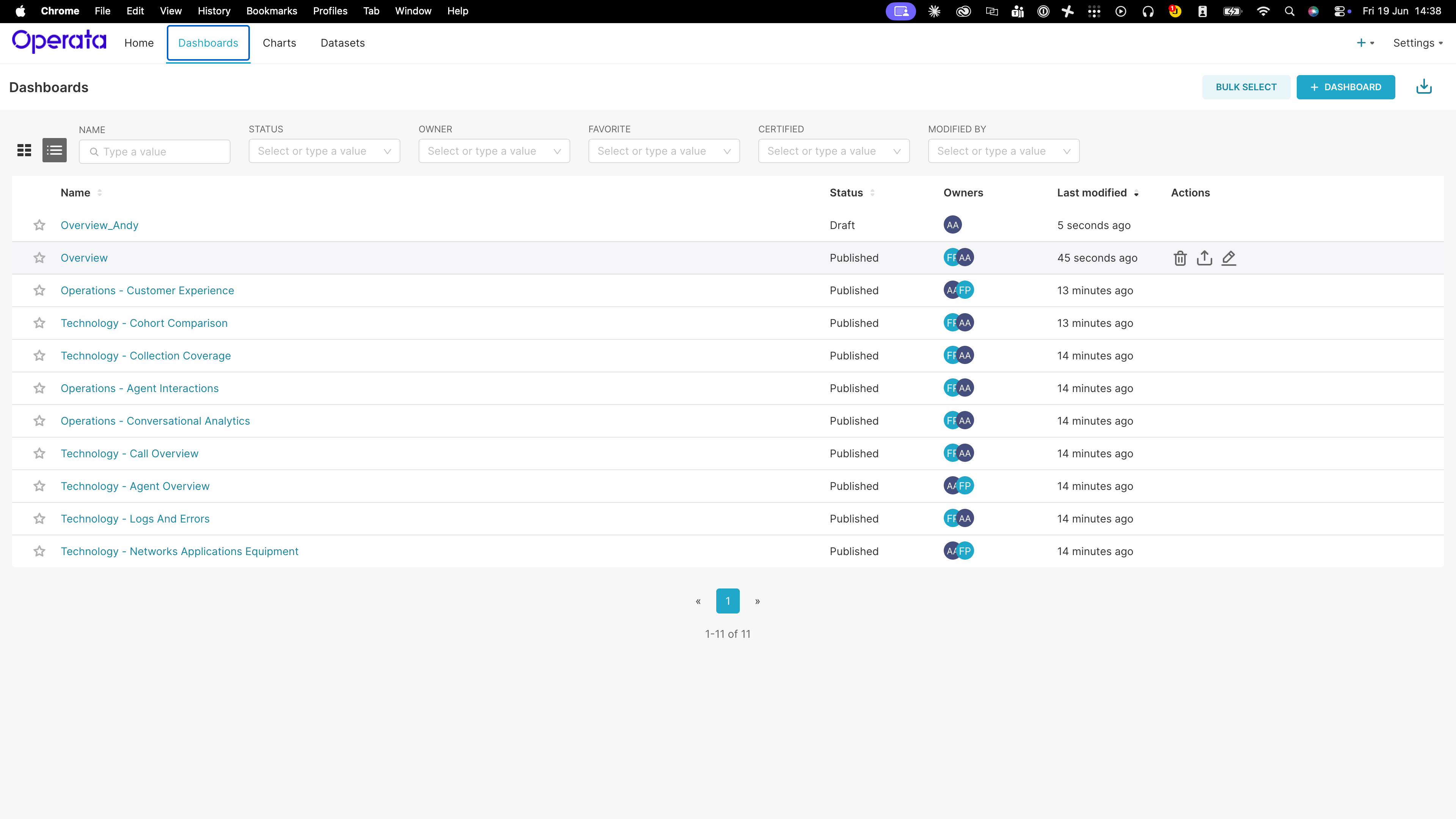Favorite the Overview_Andy dashboard
Screen dimensions: 1456x819
point(39,225)
